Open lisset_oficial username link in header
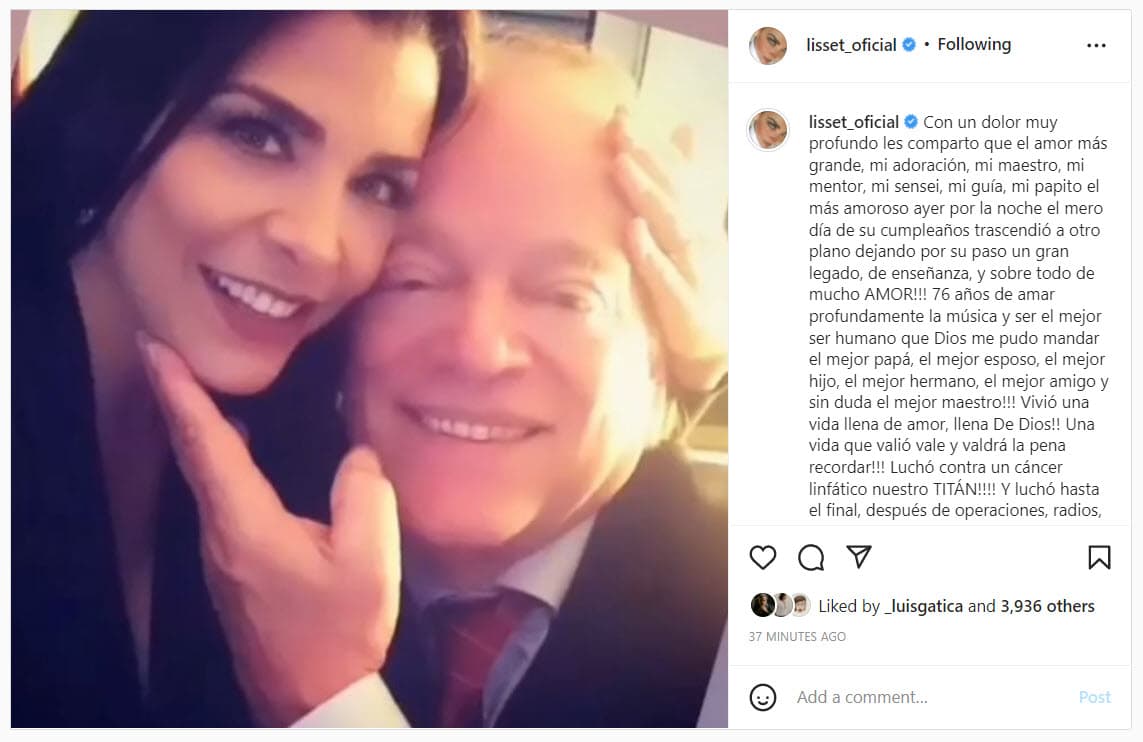Image resolution: width=1143 pixels, height=742 pixels. click(851, 45)
